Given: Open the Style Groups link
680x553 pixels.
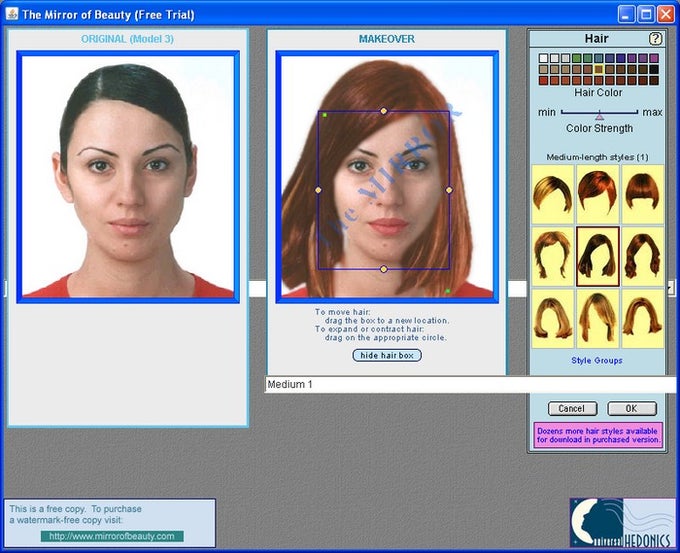Looking at the screenshot, I should point(597,360).
